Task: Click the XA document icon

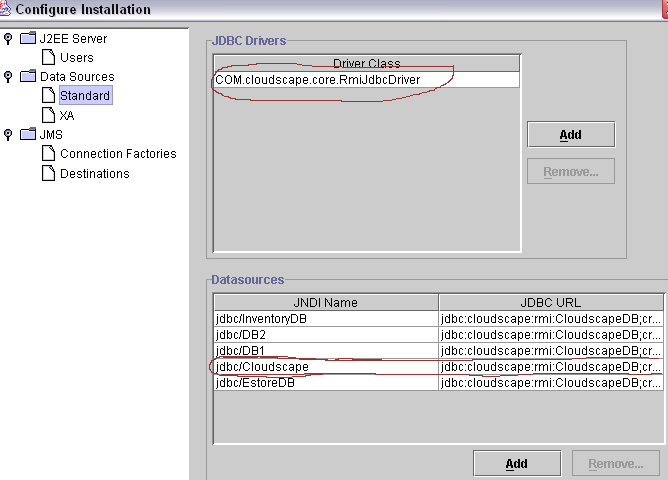Action: 48,116
